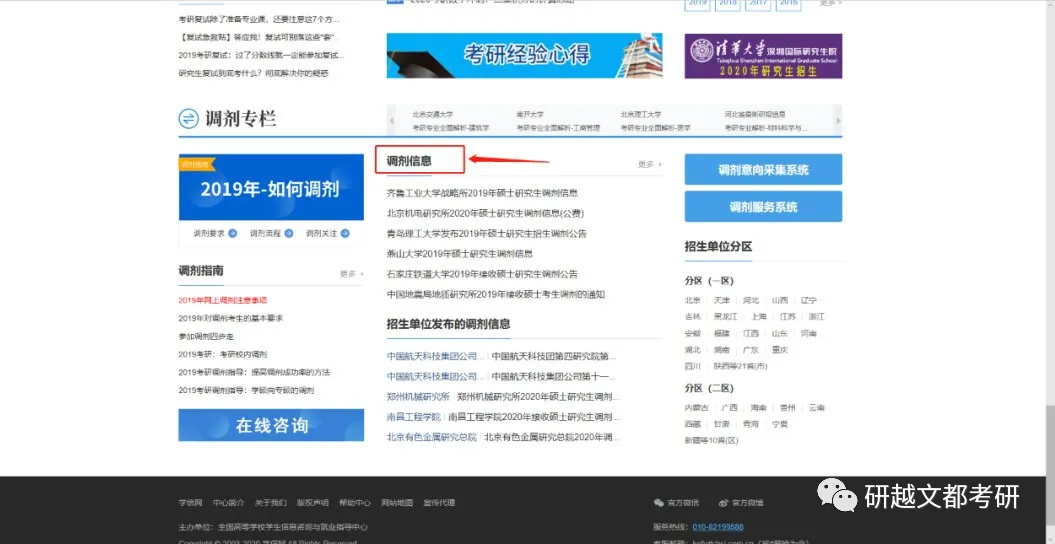
Task: Open 版权声明 footer link
Action: pos(313,503)
